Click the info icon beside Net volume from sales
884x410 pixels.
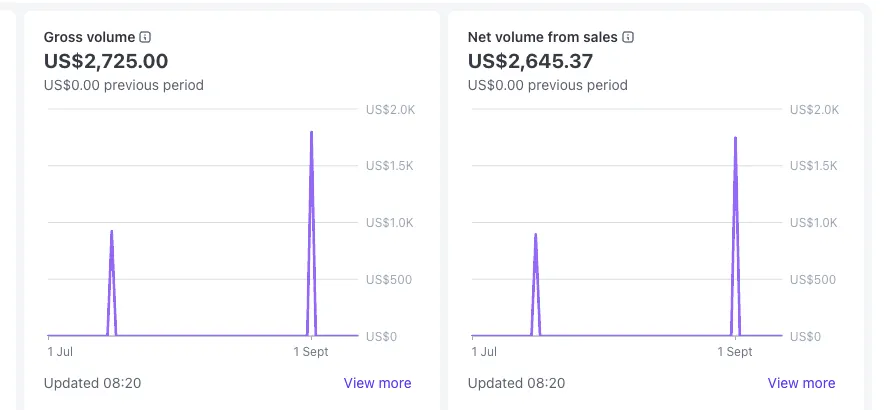point(628,37)
